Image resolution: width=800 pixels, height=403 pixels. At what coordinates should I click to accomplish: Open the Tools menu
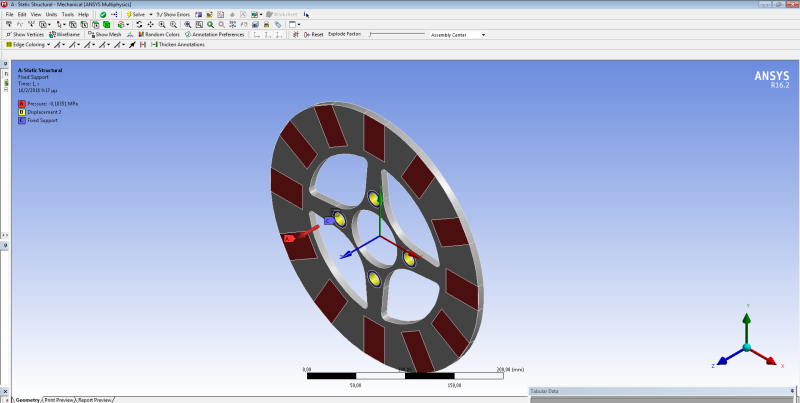click(x=68, y=14)
